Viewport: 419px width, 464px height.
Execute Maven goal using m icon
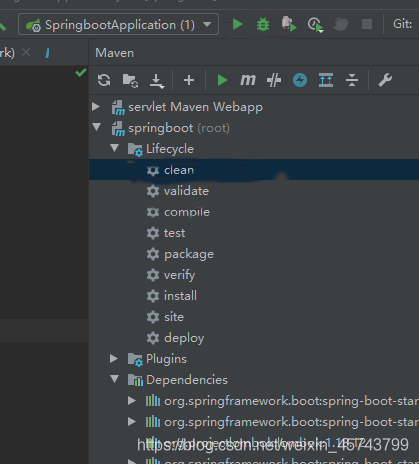coord(248,80)
